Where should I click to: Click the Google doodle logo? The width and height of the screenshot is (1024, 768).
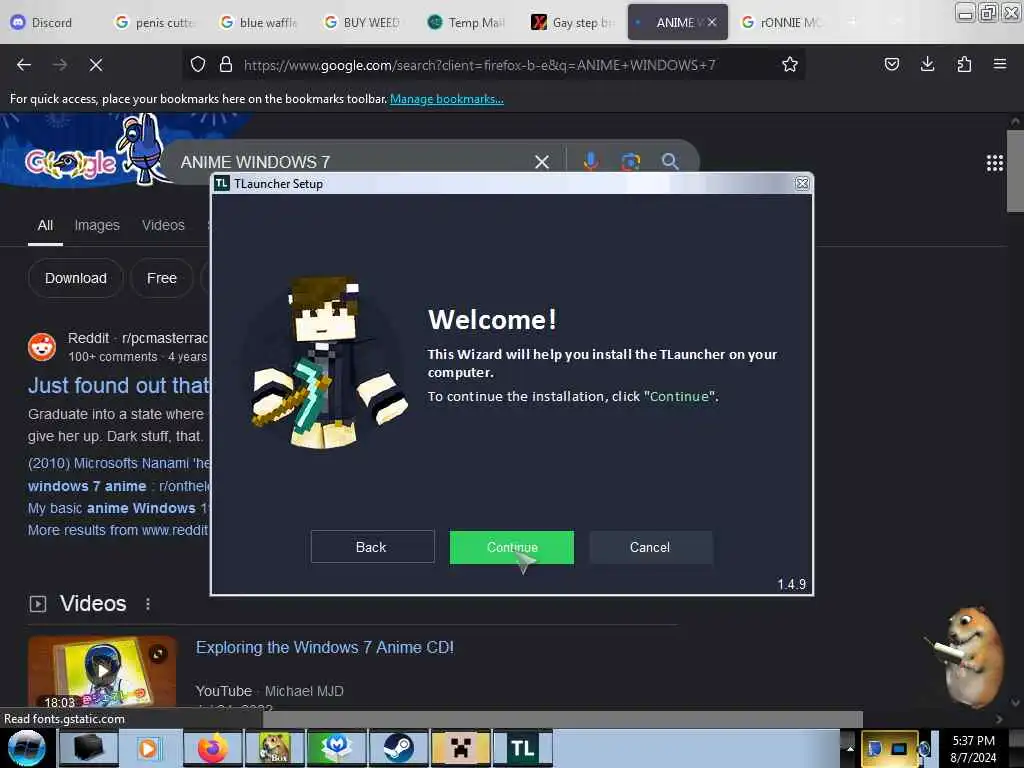pos(71,163)
